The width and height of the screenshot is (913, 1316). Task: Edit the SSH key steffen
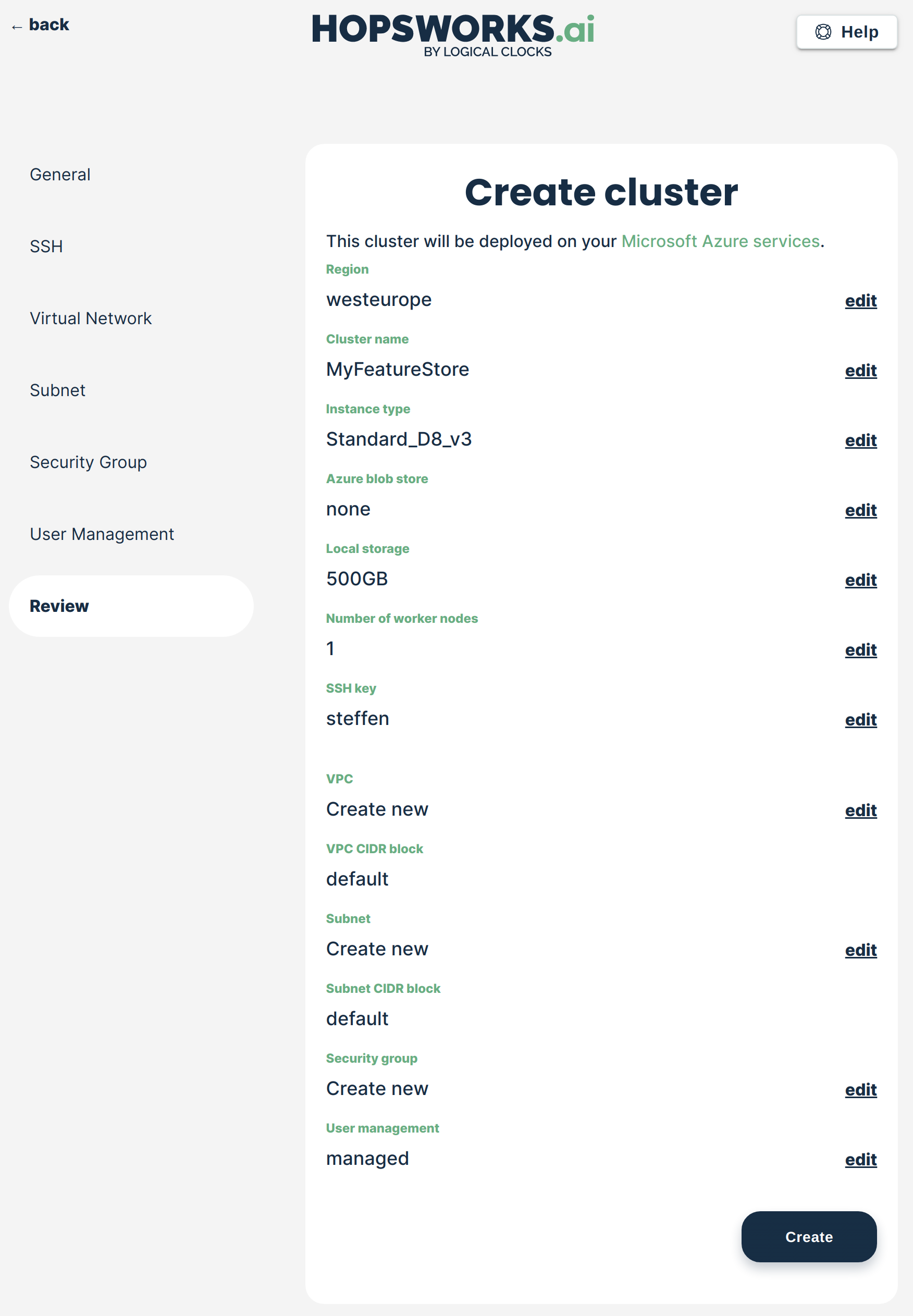860,719
